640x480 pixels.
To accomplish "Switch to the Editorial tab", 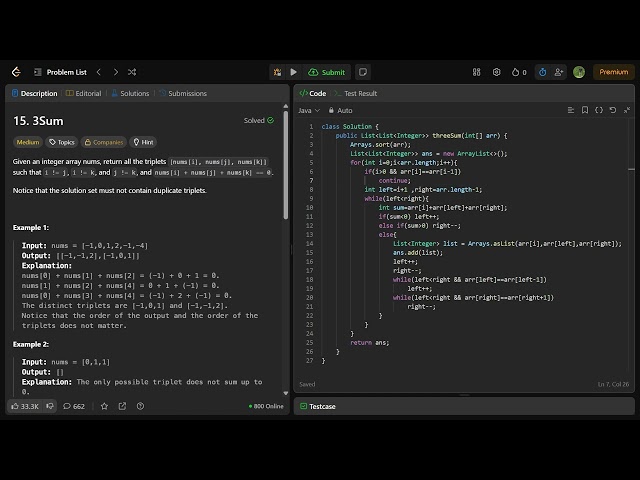I will click(84, 93).
